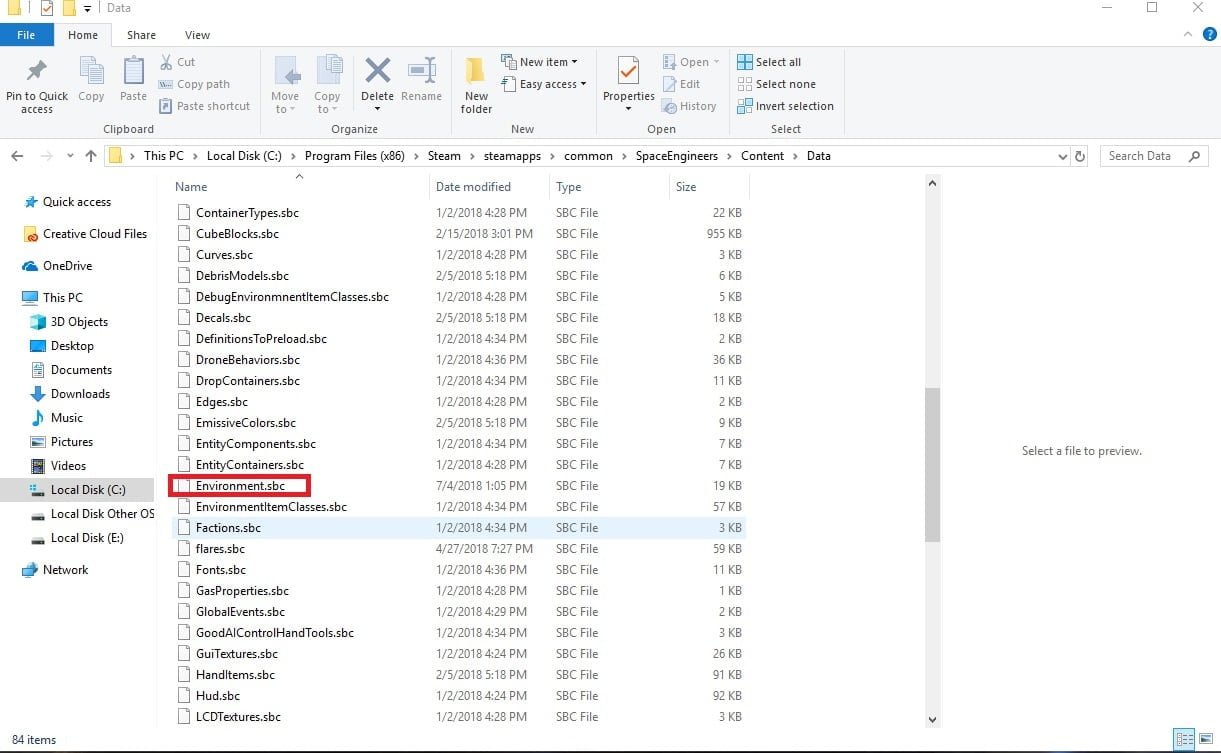Select This PC in navigation pane
This screenshot has width=1221, height=753.
[x=62, y=298]
